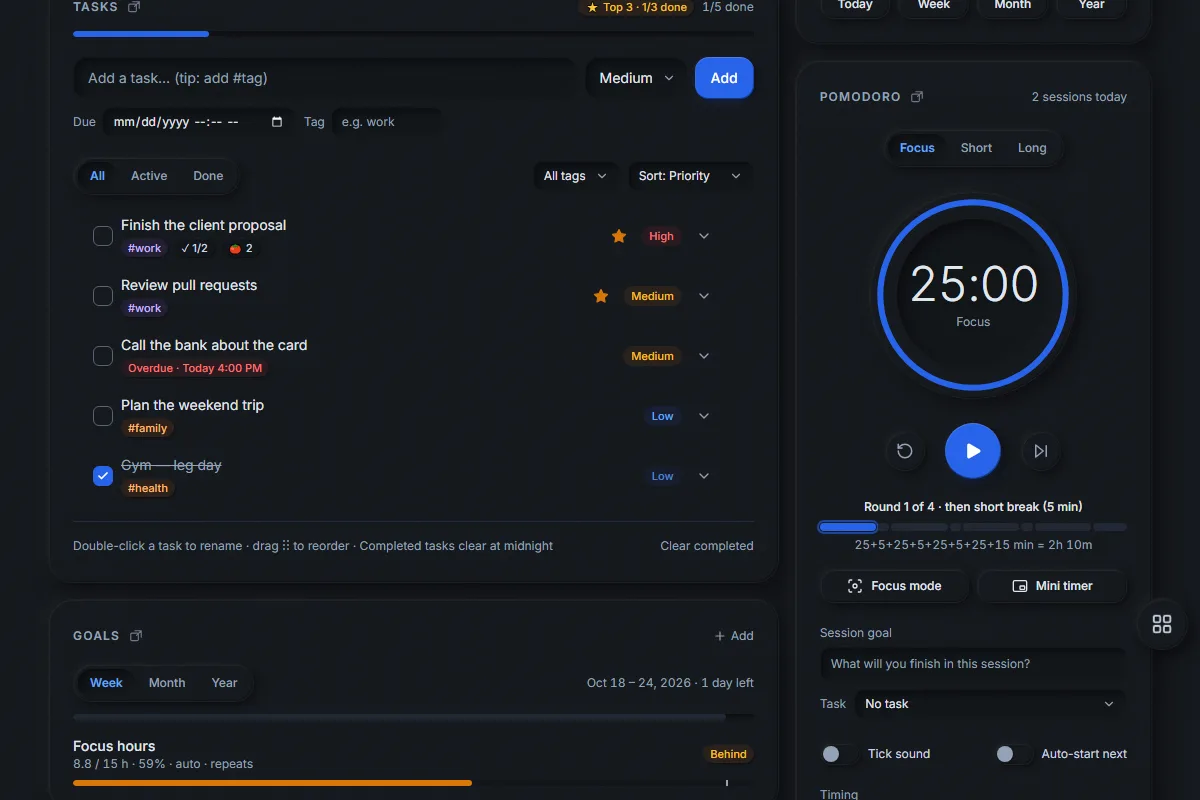Click the Pomodoro round progress bar

click(x=973, y=527)
